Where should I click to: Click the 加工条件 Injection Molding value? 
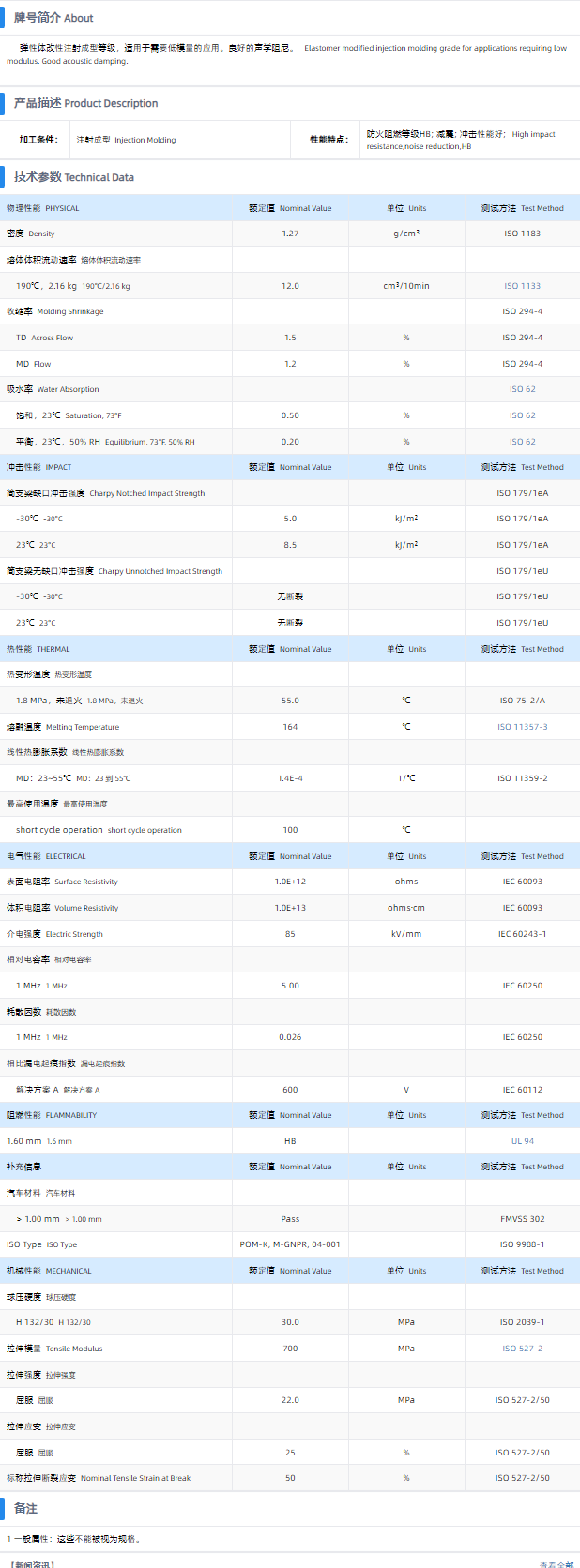tap(126, 140)
